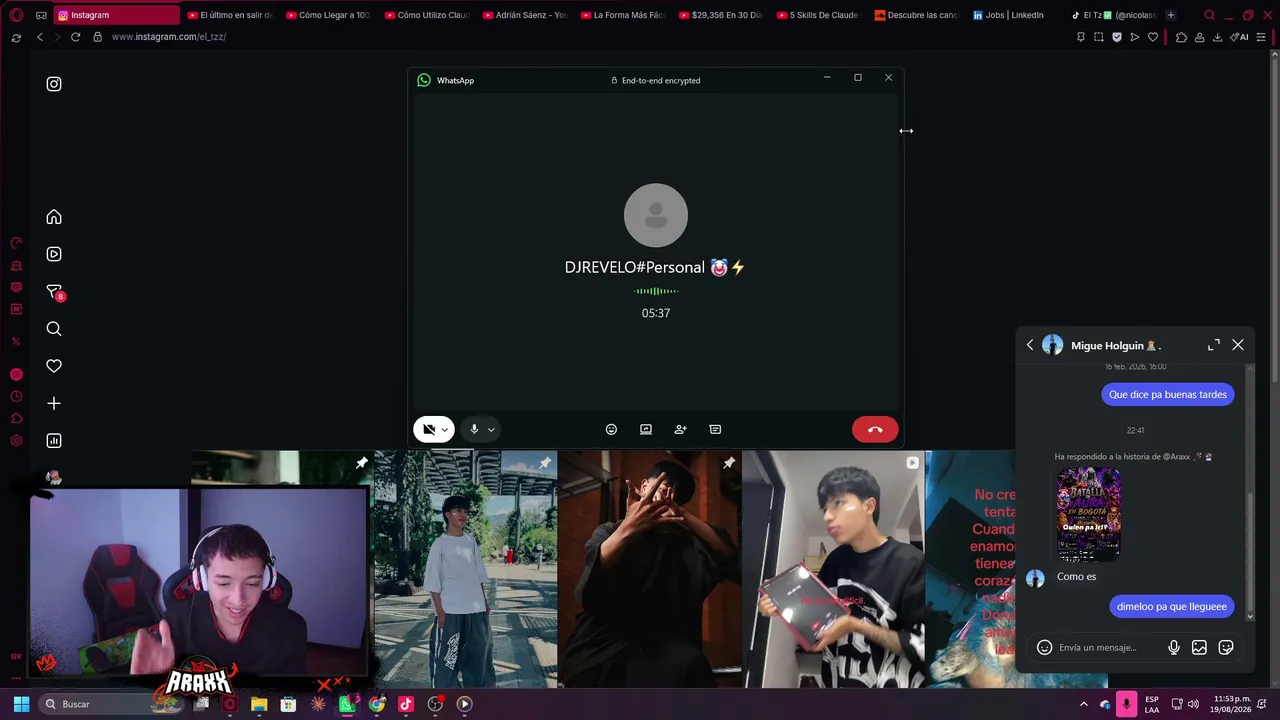
Task: Expand camera options arrow in WhatsApp call
Action: [x=445, y=430]
